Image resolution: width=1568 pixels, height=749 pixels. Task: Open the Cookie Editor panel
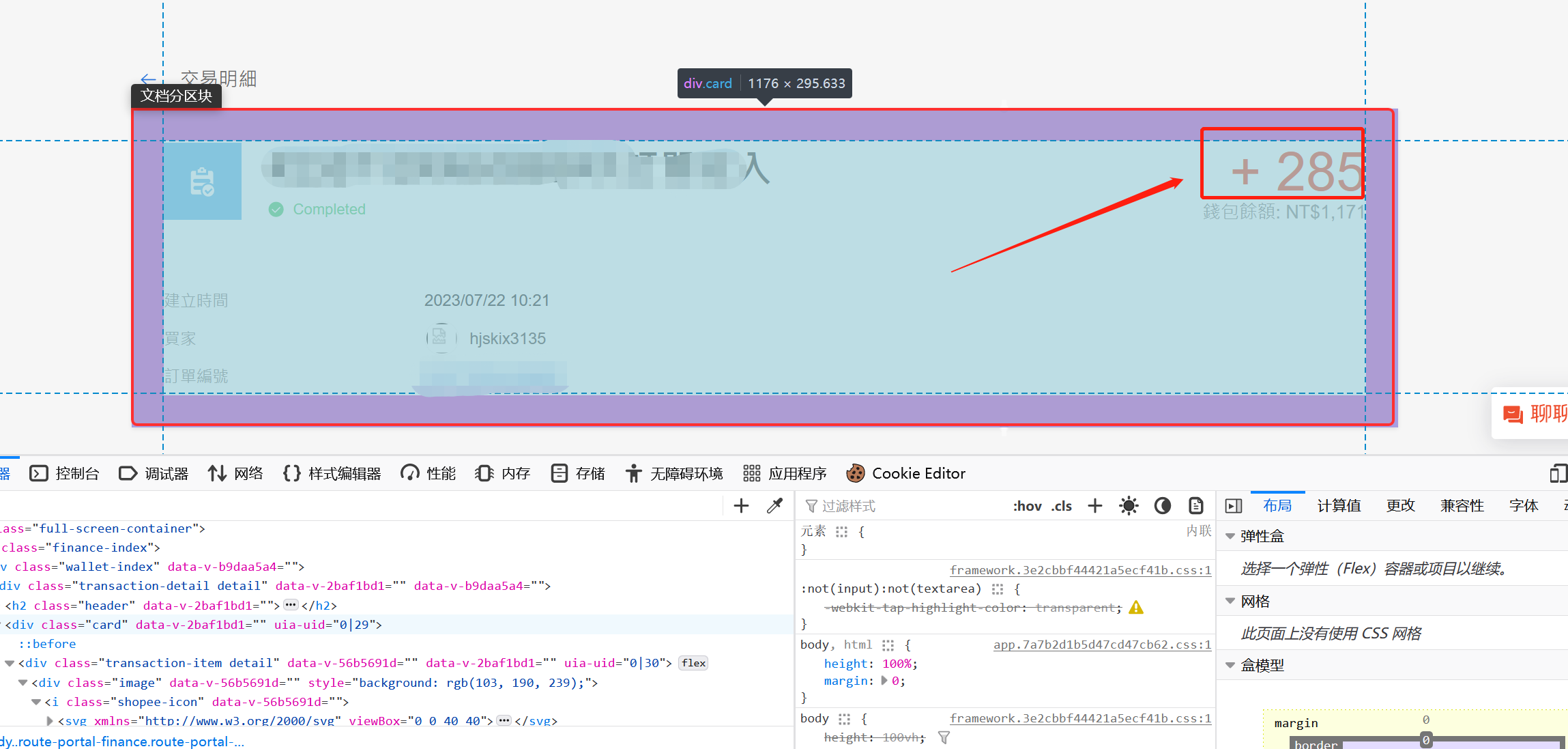coord(906,473)
